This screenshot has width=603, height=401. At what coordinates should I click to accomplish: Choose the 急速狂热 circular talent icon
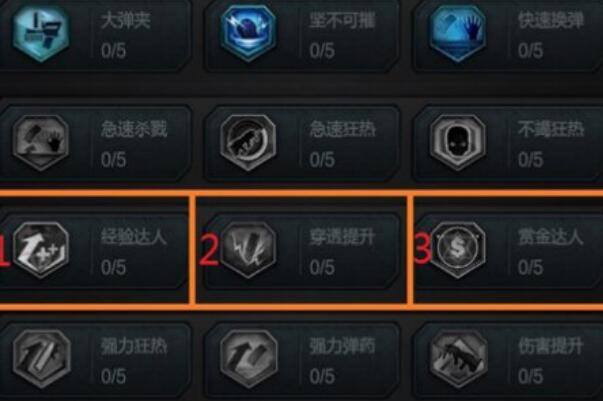coord(248,142)
